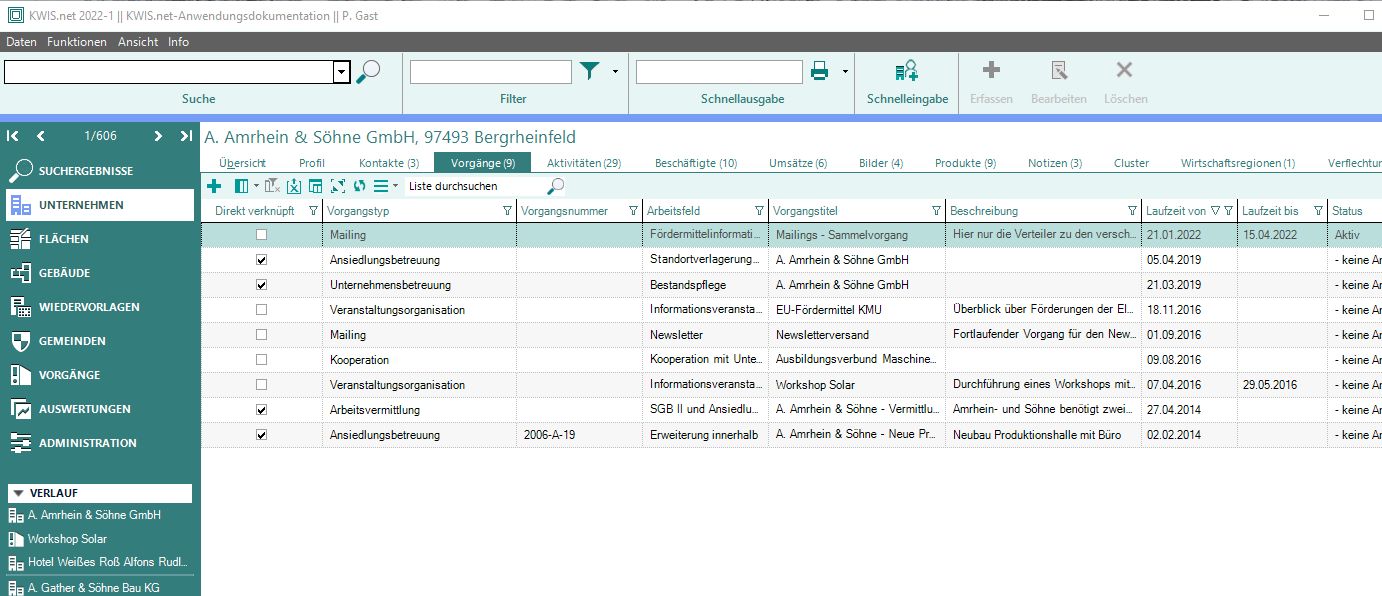The width and height of the screenshot is (1382, 596).
Task: Go to Suchergebnisse in the sidebar
Action: pos(100,171)
